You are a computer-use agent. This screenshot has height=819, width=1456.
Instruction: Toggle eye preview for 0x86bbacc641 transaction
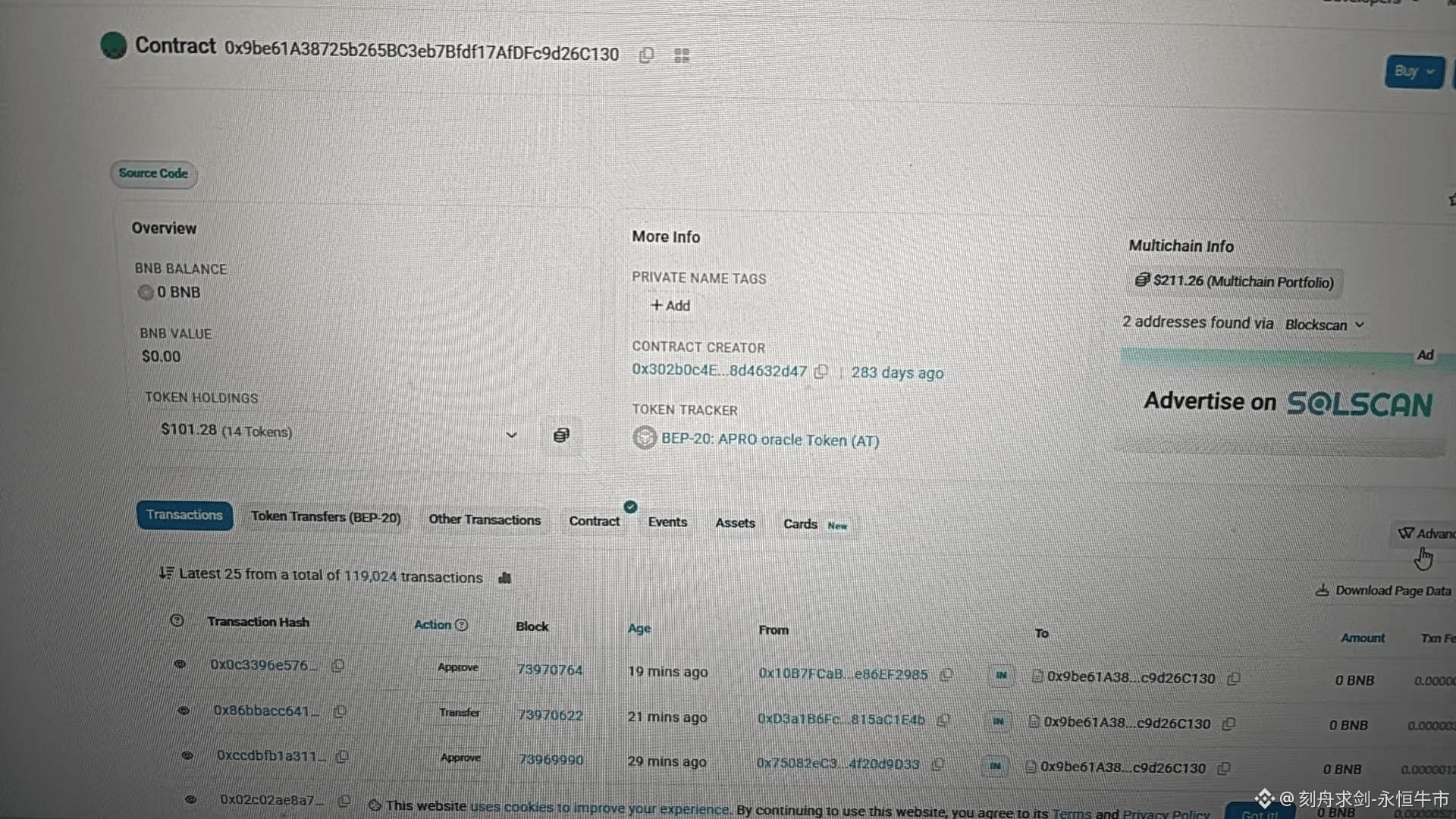point(184,711)
